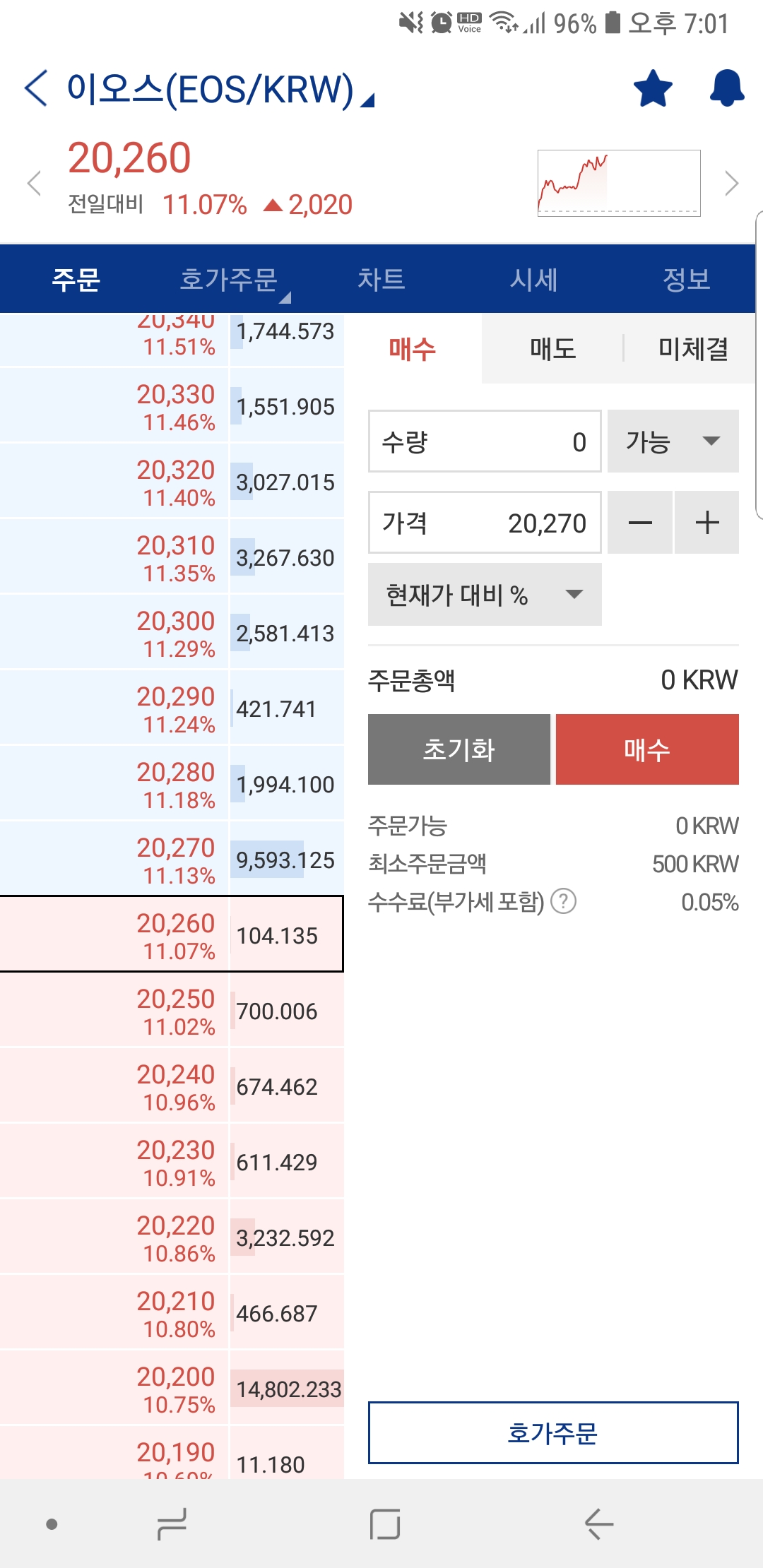Tap the Android recent apps icon
Screen dimensions: 763x1568
click(172, 1524)
